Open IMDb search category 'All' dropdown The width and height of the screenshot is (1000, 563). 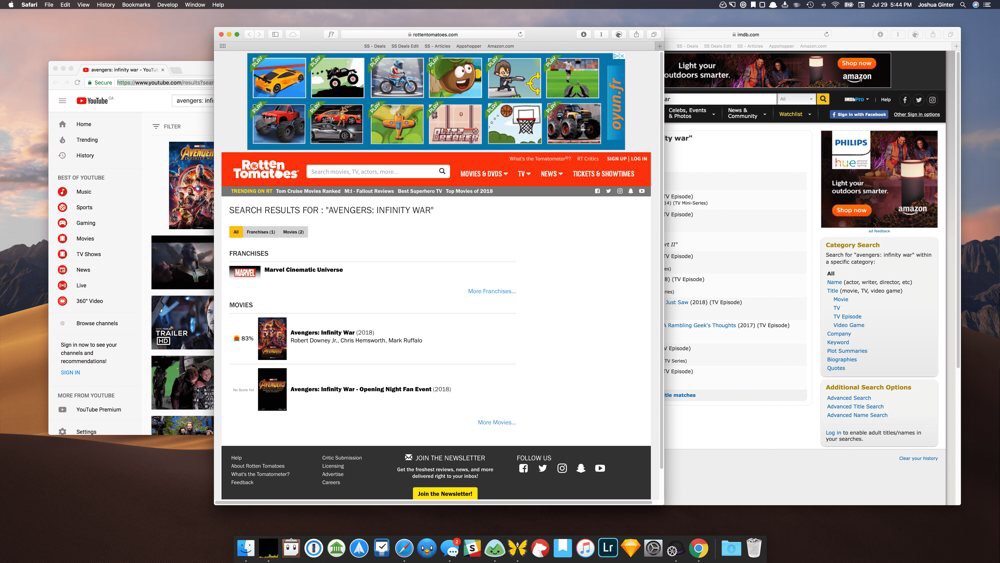point(796,99)
